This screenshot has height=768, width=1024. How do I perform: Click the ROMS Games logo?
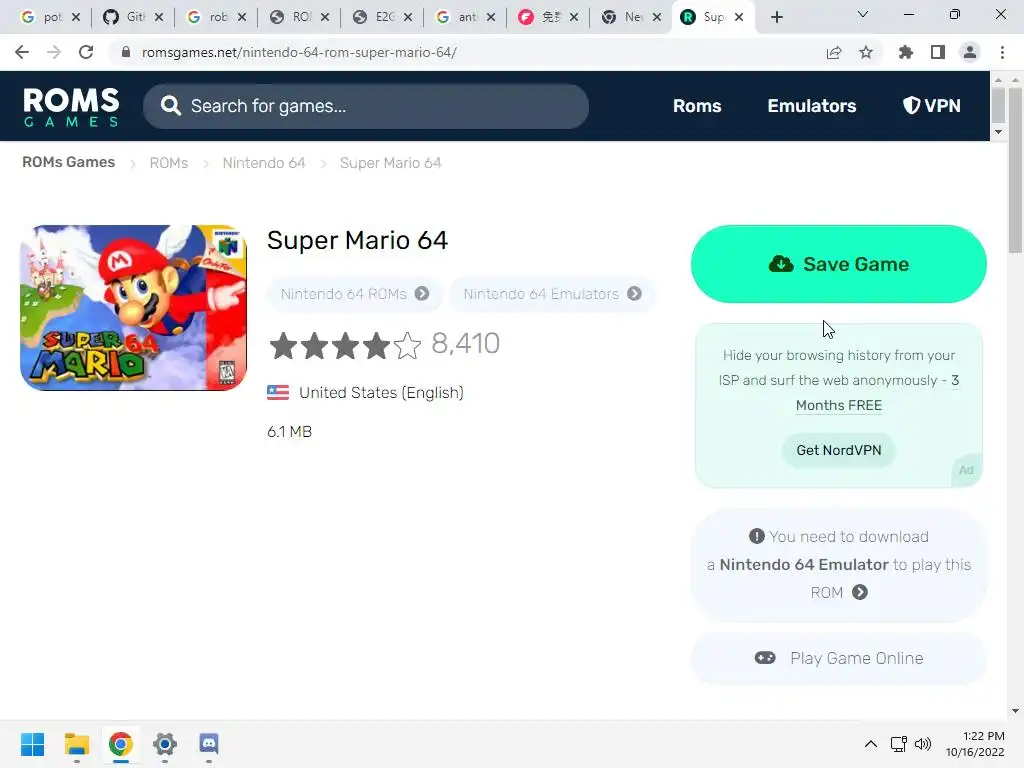click(x=71, y=106)
